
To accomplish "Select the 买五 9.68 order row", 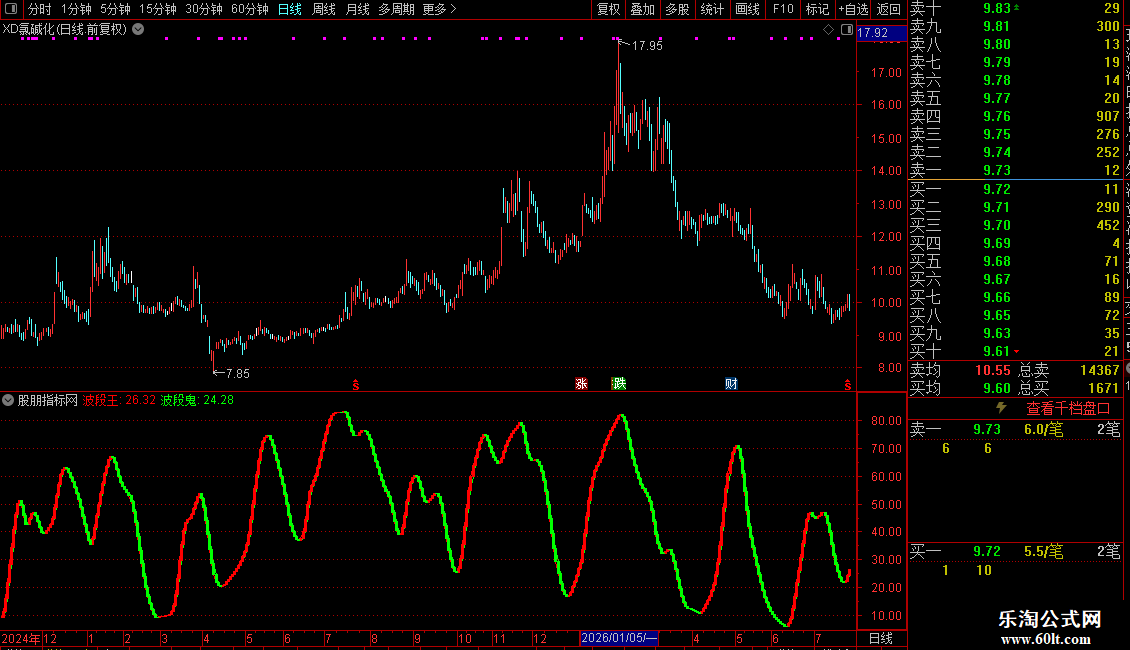I will pyautogui.click(x=1015, y=261).
